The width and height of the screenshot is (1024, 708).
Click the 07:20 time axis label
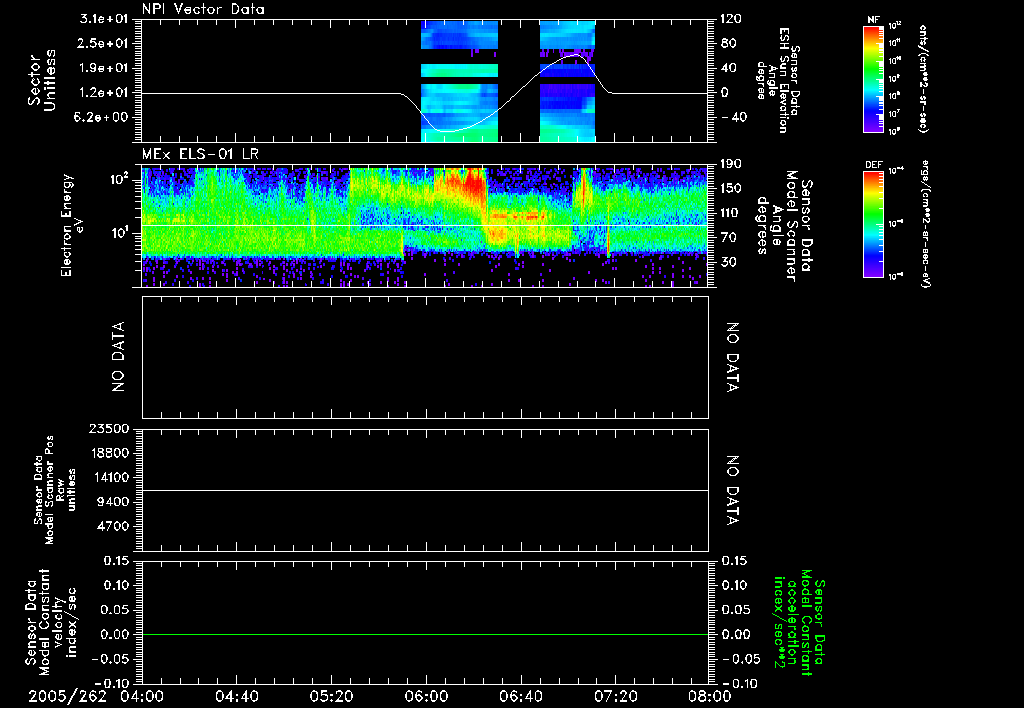point(616,697)
